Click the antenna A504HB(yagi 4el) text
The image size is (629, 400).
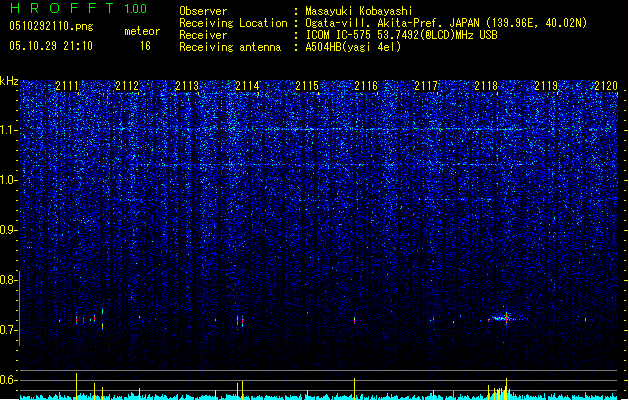click(353, 47)
